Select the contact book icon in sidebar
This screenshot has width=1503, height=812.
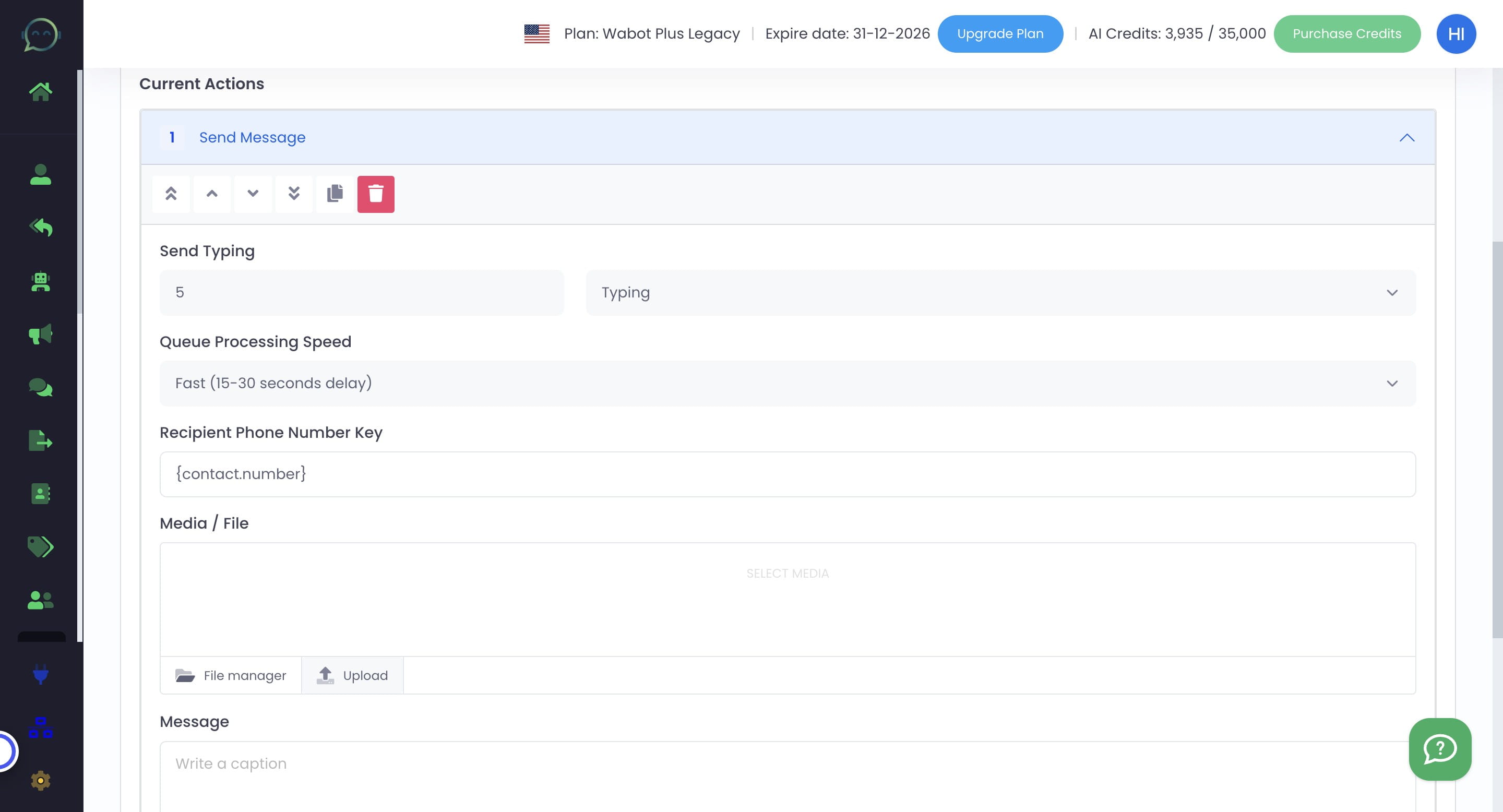(40, 495)
